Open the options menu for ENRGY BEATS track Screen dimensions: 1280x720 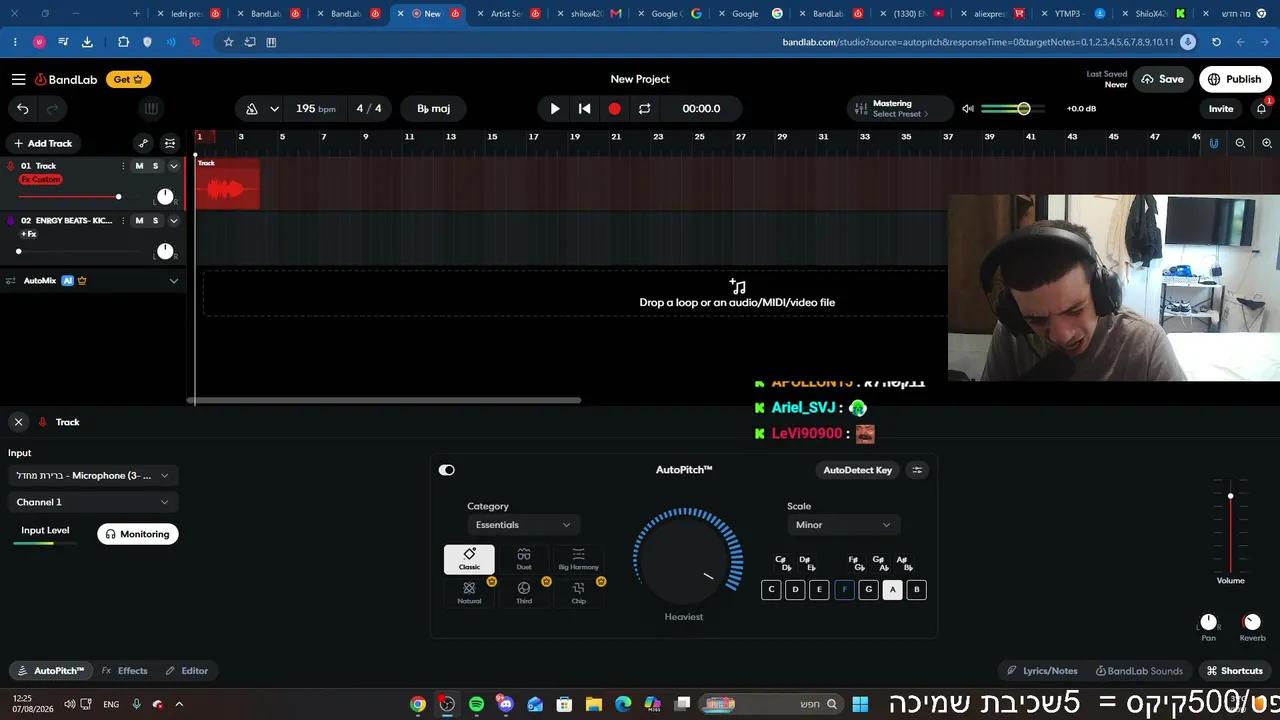click(x=123, y=220)
